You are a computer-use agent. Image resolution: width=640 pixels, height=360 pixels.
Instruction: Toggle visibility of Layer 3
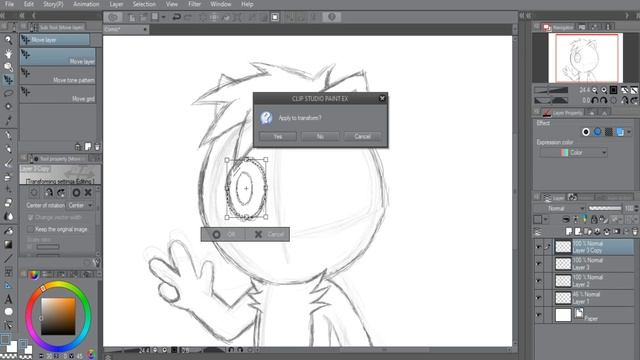click(539, 264)
